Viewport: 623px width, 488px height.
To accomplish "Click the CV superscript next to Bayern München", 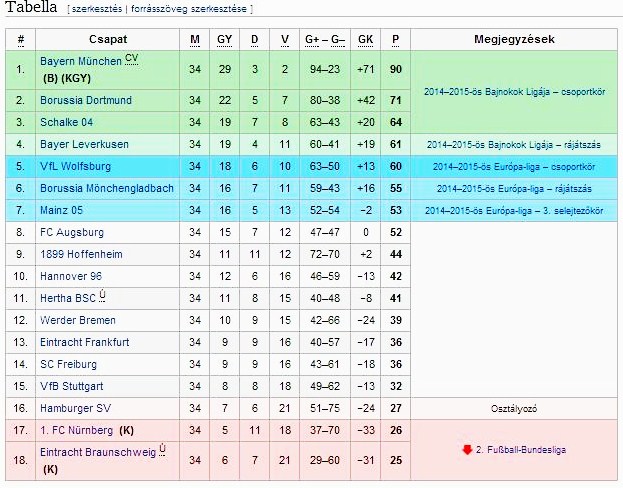I will click(132, 58).
